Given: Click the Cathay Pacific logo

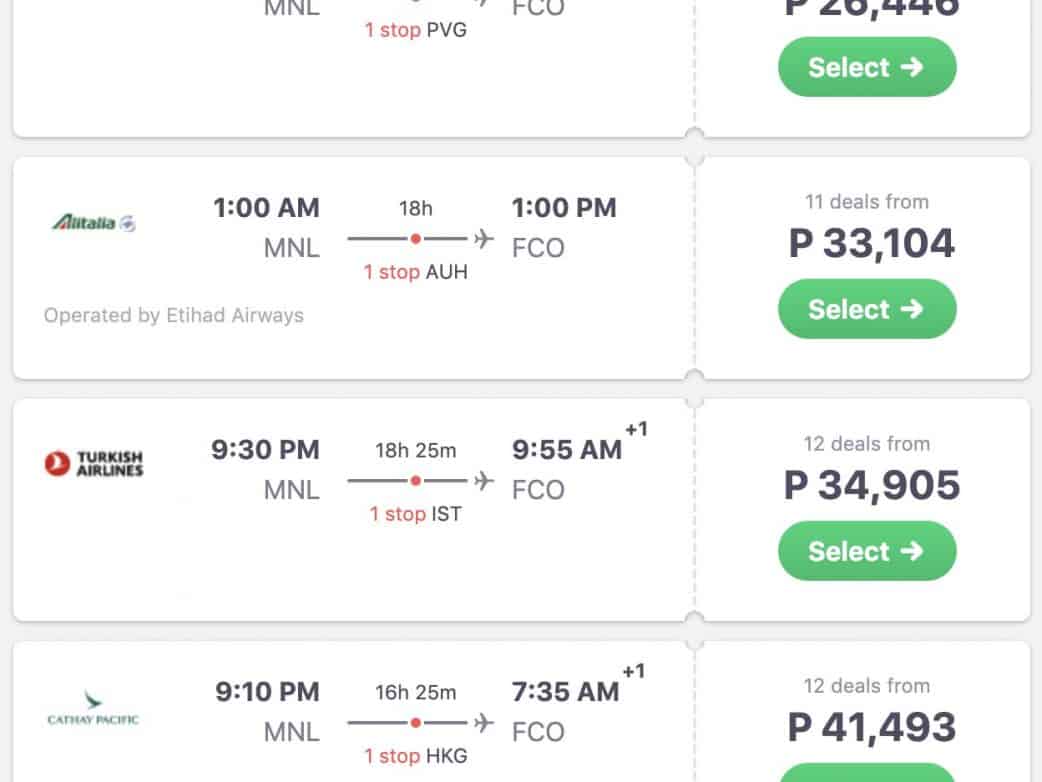Looking at the screenshot, I should (93, 708).
